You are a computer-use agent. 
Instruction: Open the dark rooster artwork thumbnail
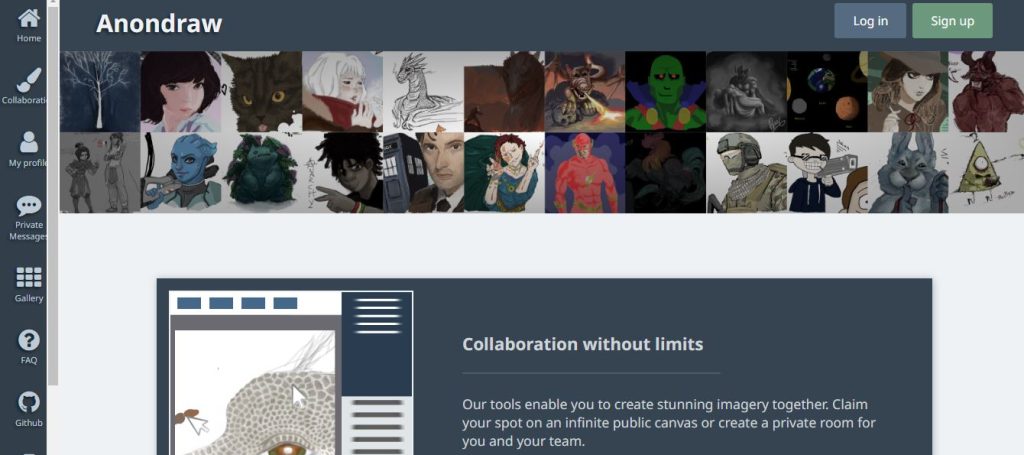(665, 172)
